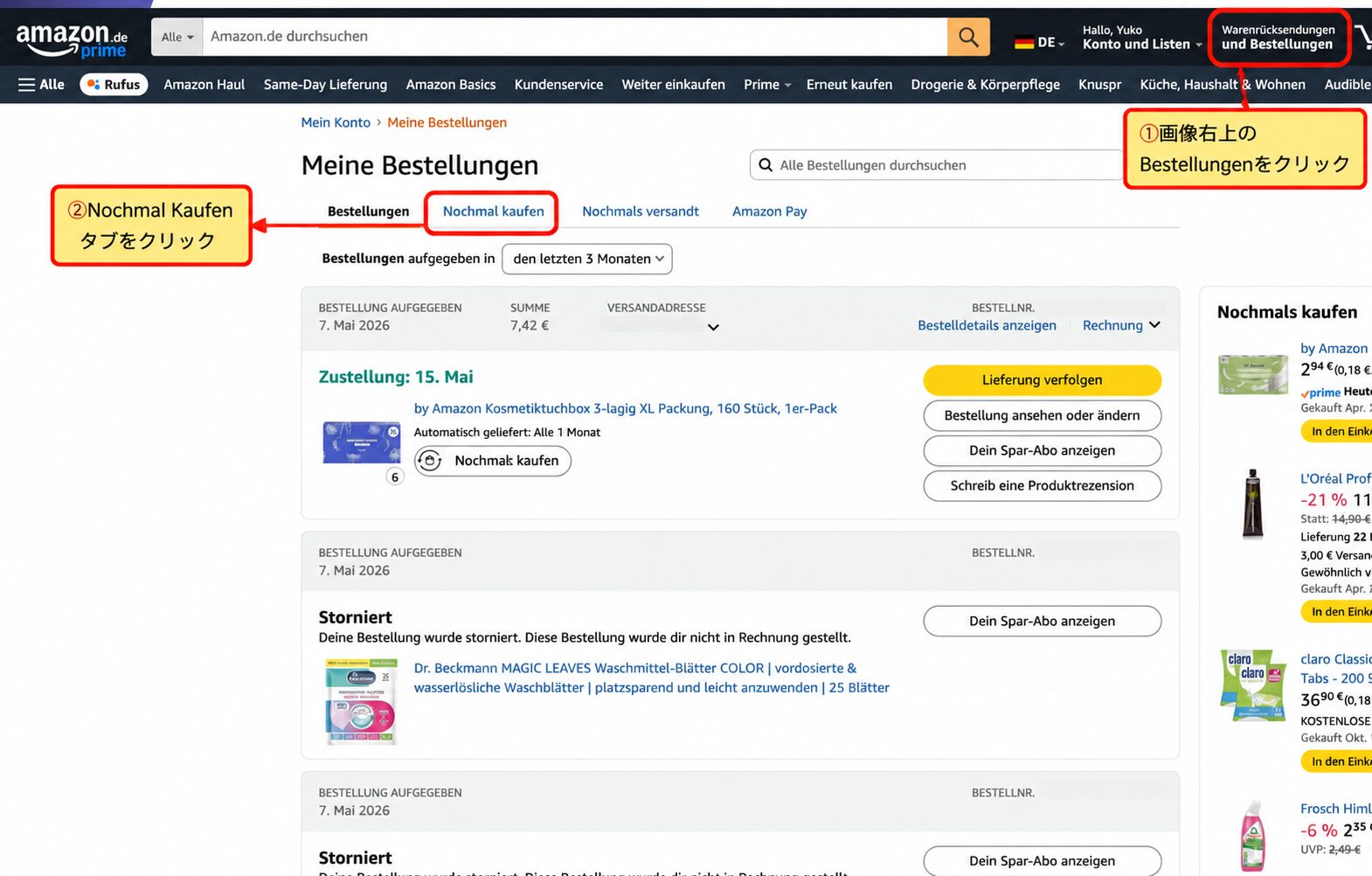The height and width of the screenshot is (876, 1372).
Task: Add L'Oréal product to Einkaufswagen
Action: click(x=1336, y=612)
